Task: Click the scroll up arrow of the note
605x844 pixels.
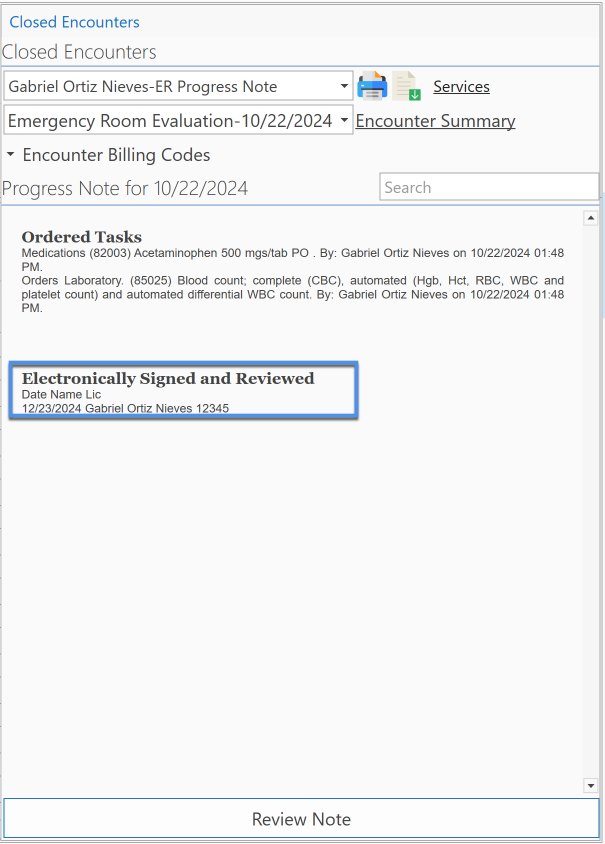Action: pos(590,218)
